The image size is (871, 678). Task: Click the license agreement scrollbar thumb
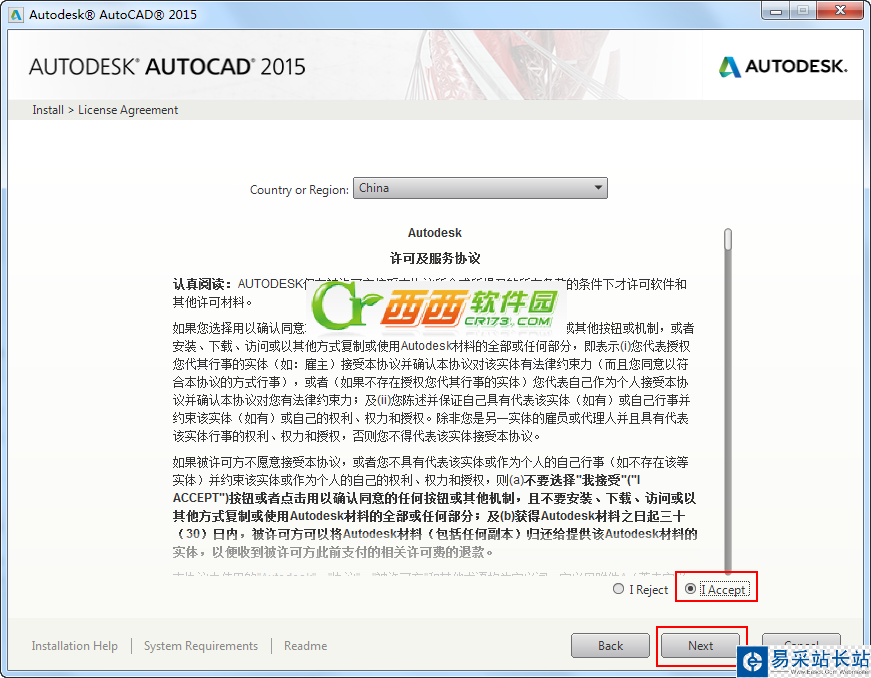coord(728,239)
